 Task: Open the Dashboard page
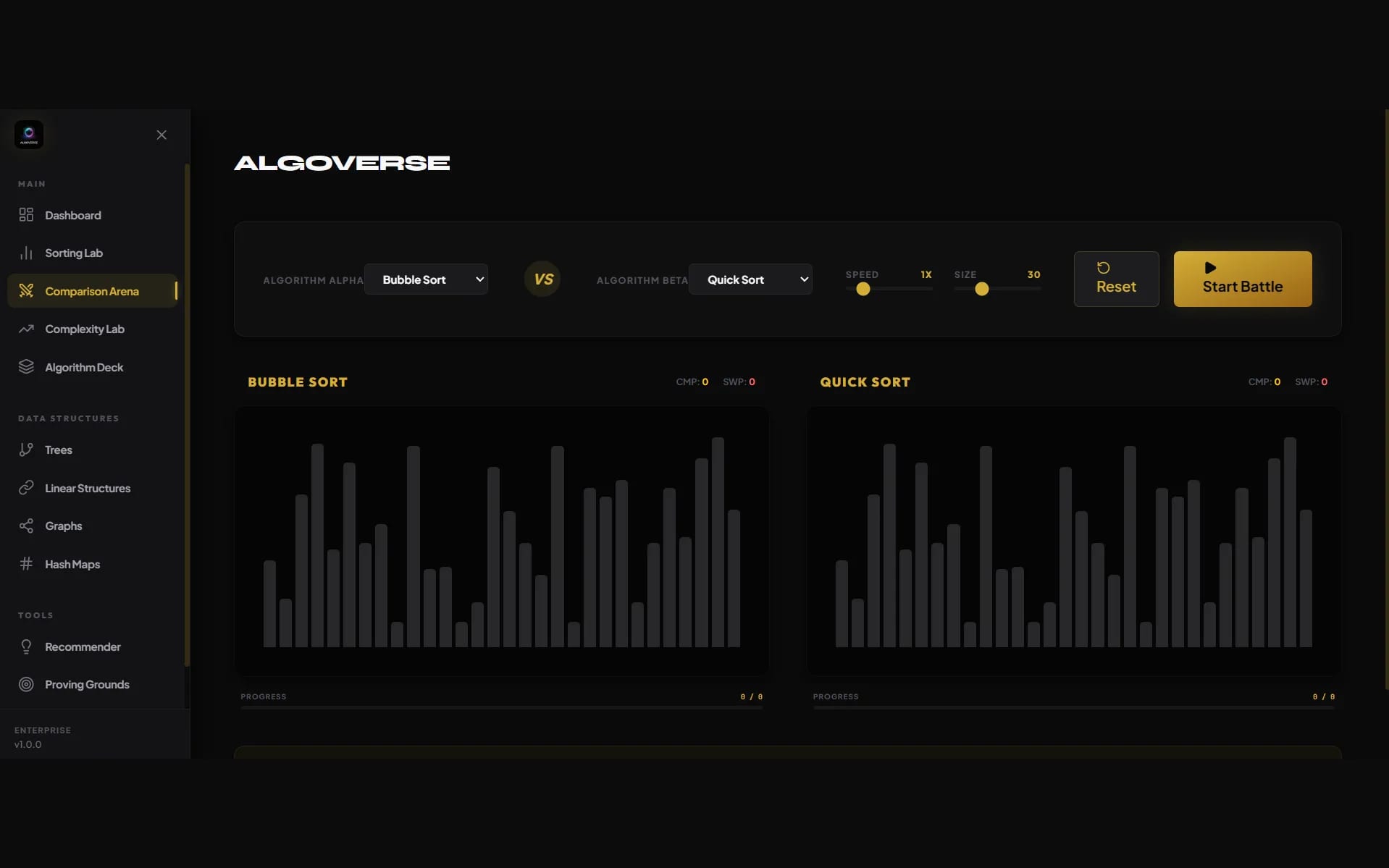pyautogui.click(x=92, y=215)
